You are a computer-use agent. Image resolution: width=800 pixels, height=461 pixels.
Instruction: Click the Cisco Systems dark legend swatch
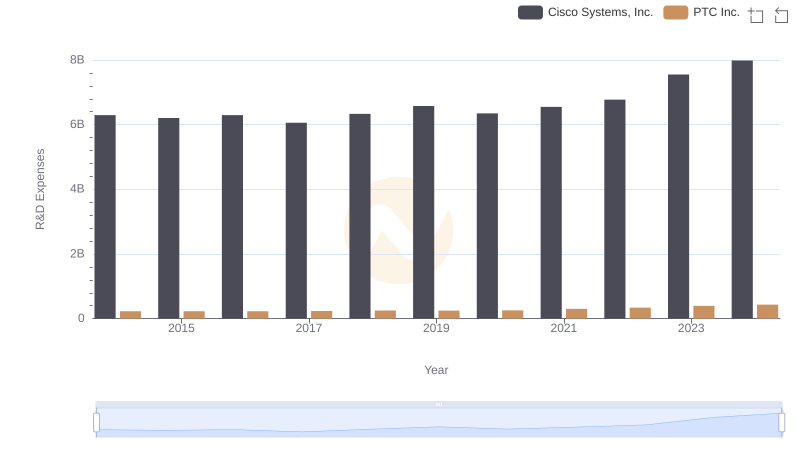point(530,12)
